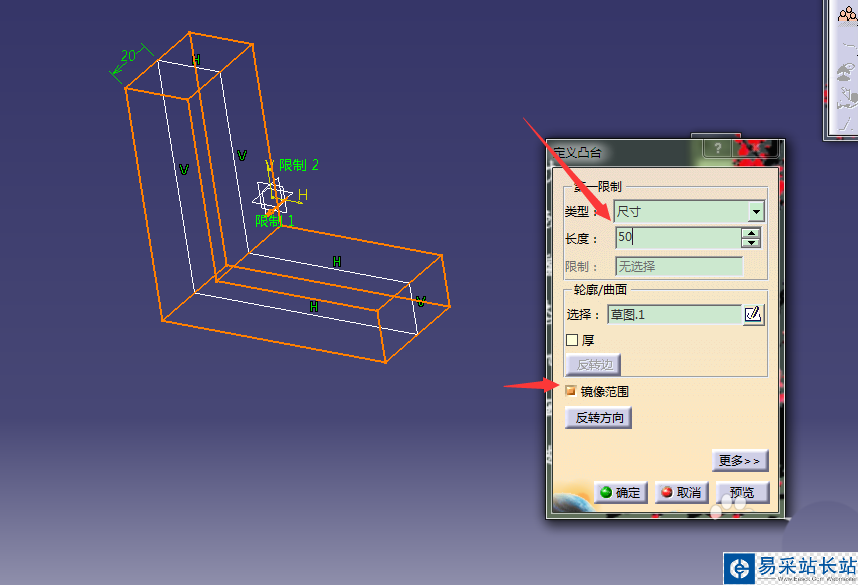Click the 选择 field showing 草图.1
The width and height of the screenshot is (858, 585).
(x=675, y=315)
